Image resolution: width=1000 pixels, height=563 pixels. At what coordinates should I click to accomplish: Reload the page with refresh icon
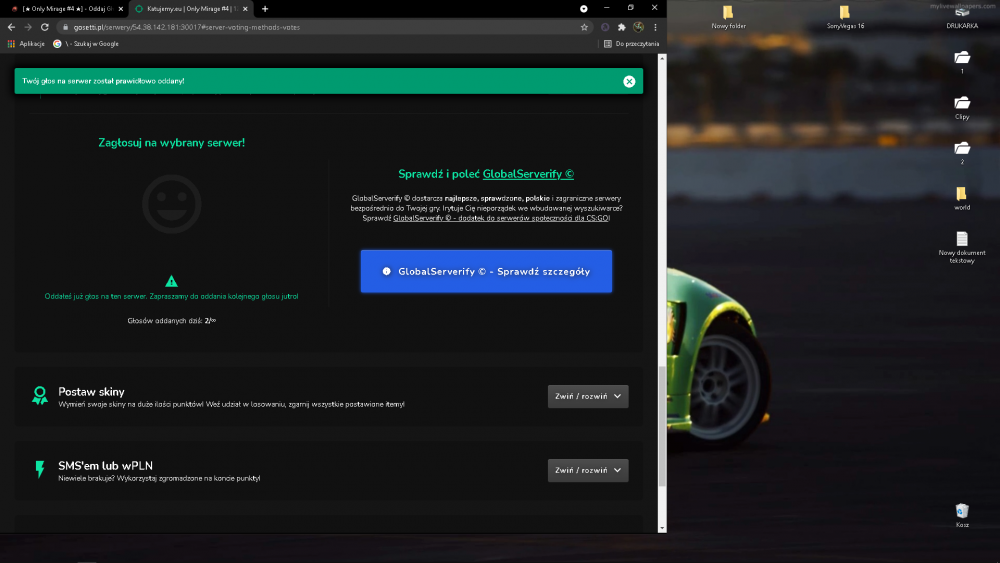click(45, 27)
